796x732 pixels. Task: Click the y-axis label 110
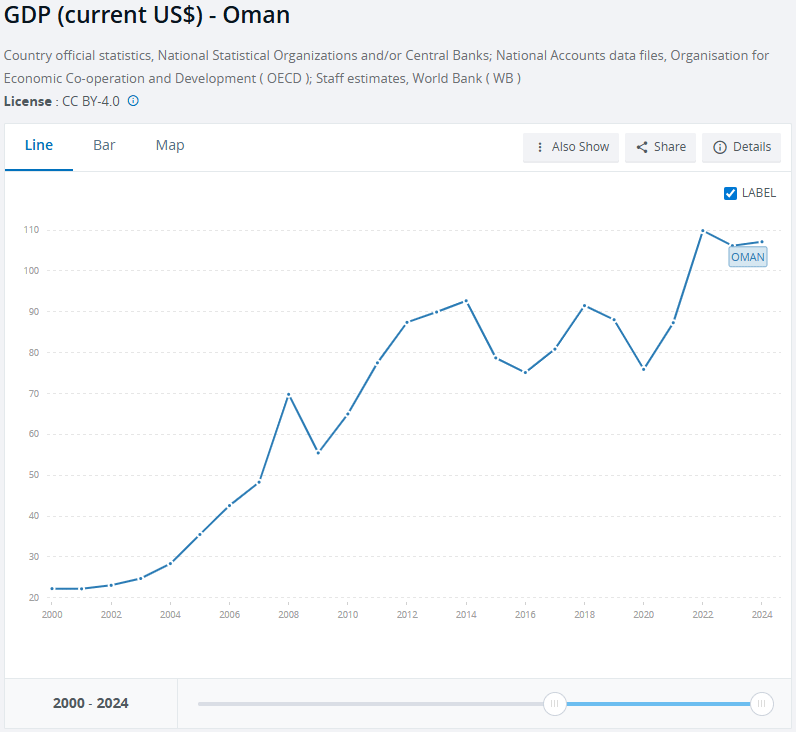click(31, 230)
